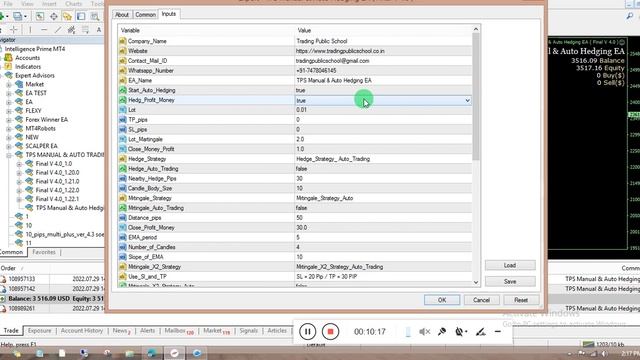Minimize the recorder bar with dash icon

click(x=498, y=331)
